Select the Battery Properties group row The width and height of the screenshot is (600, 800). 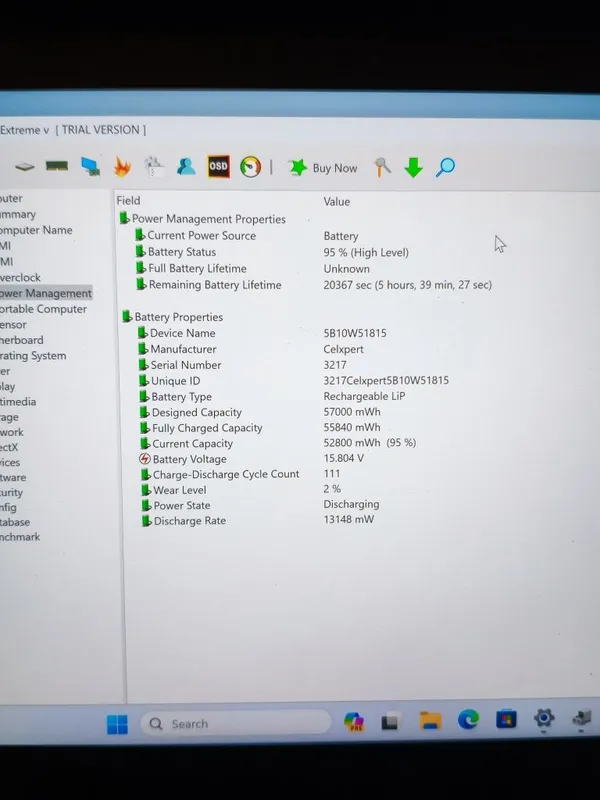pyautogui.click(x=172, y=317)
